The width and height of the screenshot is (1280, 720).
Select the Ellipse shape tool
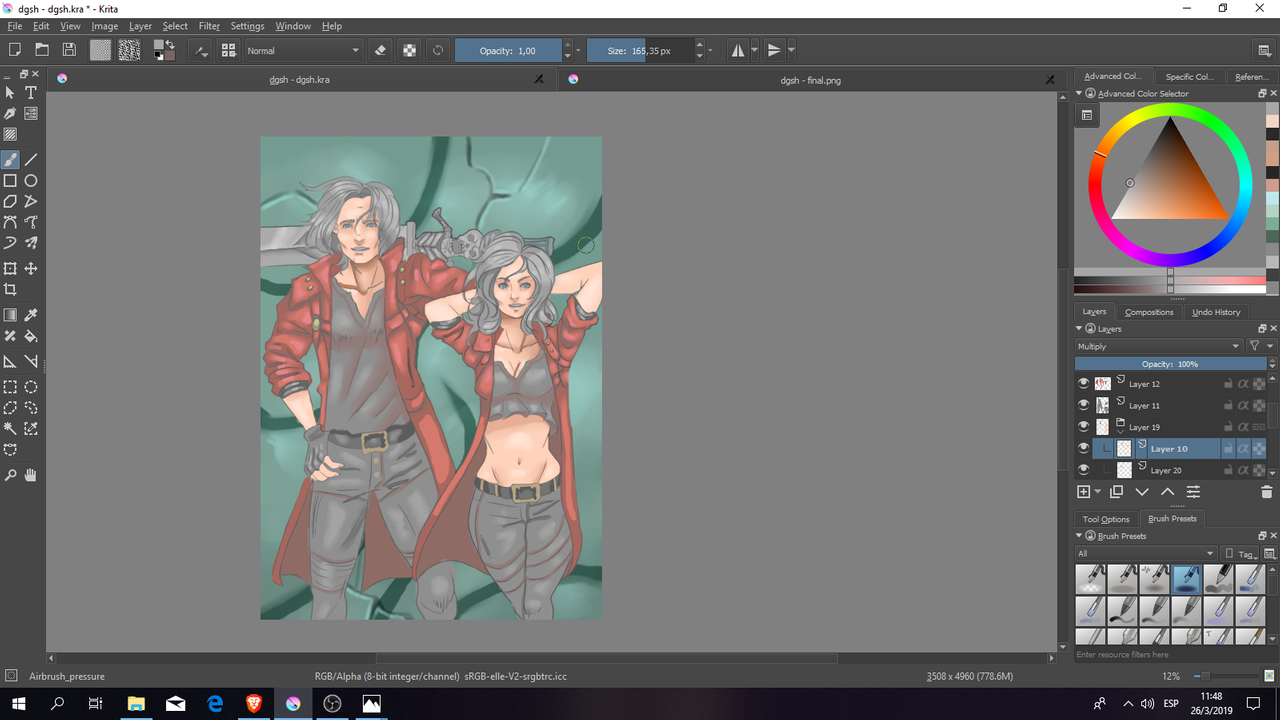pos(31,181)
